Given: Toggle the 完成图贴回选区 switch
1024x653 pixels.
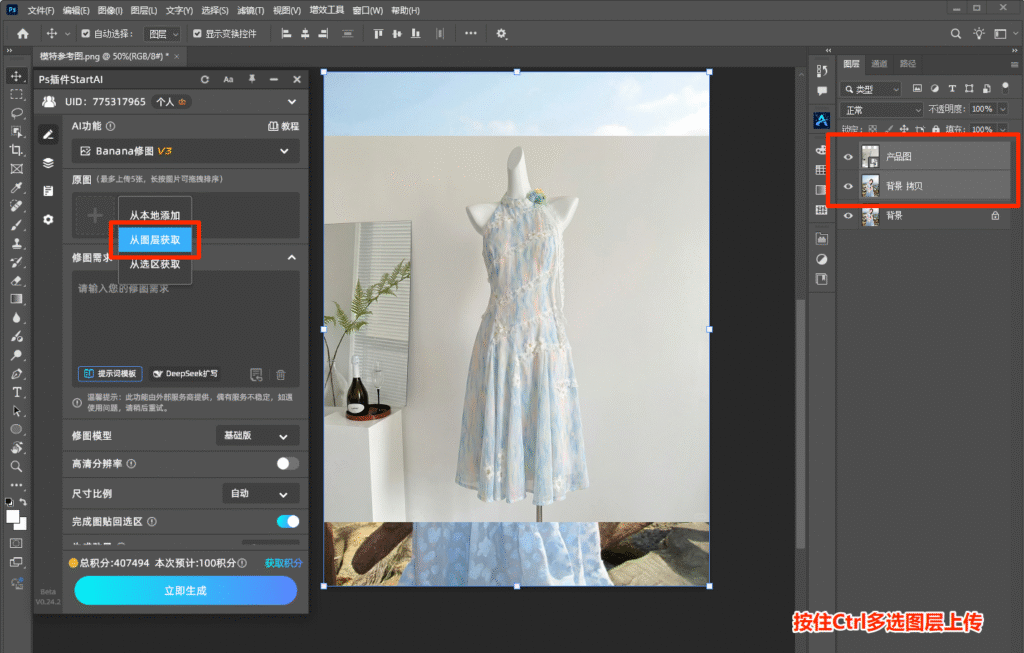Looking at the screenshot, I should click(x=287, y=521).
